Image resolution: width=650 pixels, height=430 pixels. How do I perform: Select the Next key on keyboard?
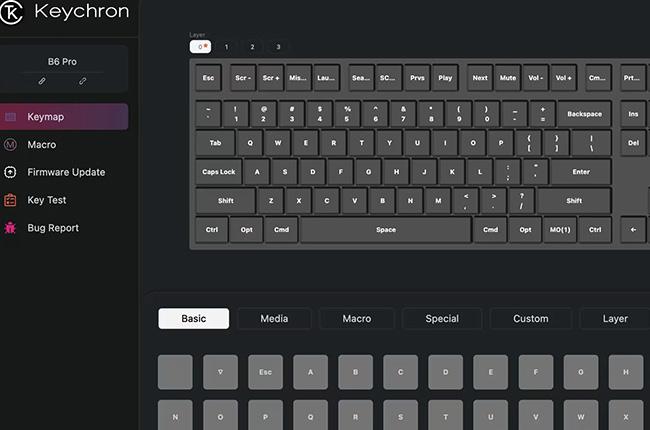480,78
